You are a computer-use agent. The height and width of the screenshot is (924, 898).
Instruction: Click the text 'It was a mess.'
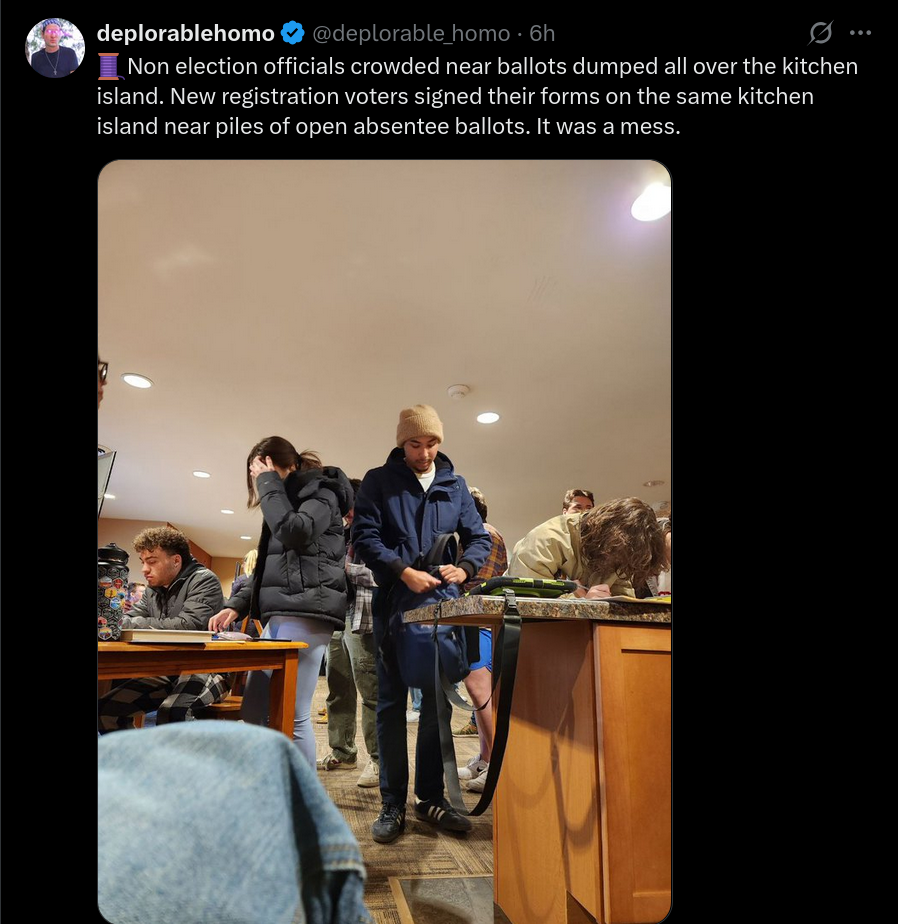(608, 126)
